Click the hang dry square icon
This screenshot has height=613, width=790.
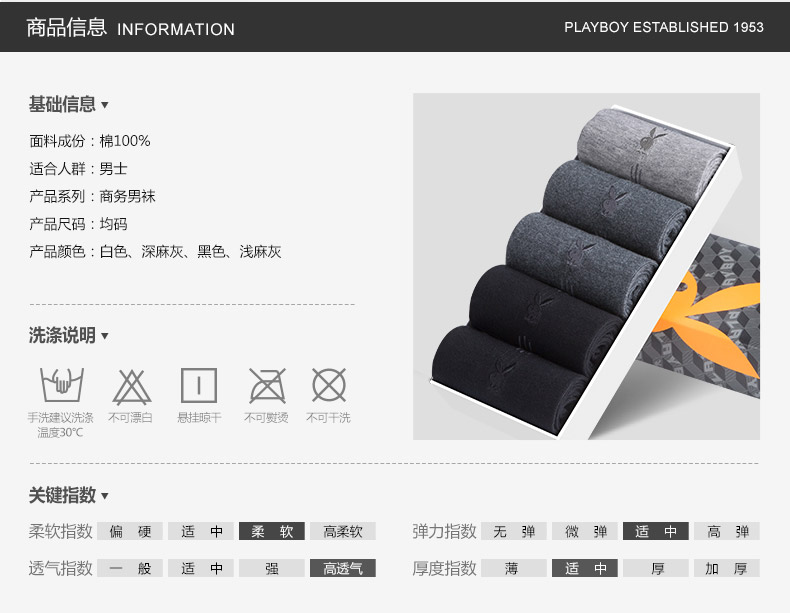tap(199, 385)
